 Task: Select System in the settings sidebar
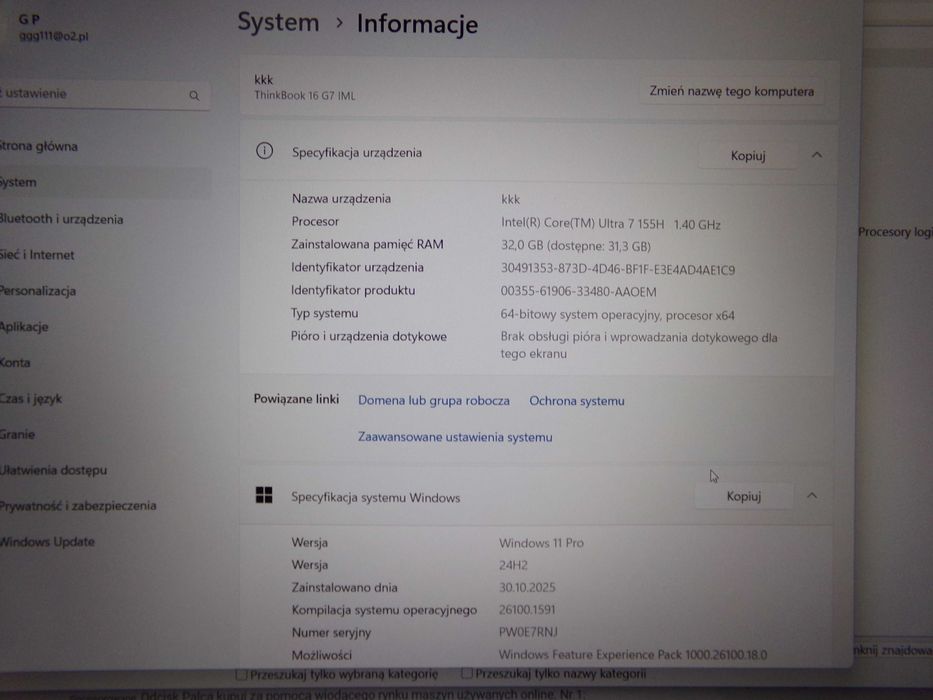pos(104,182)
